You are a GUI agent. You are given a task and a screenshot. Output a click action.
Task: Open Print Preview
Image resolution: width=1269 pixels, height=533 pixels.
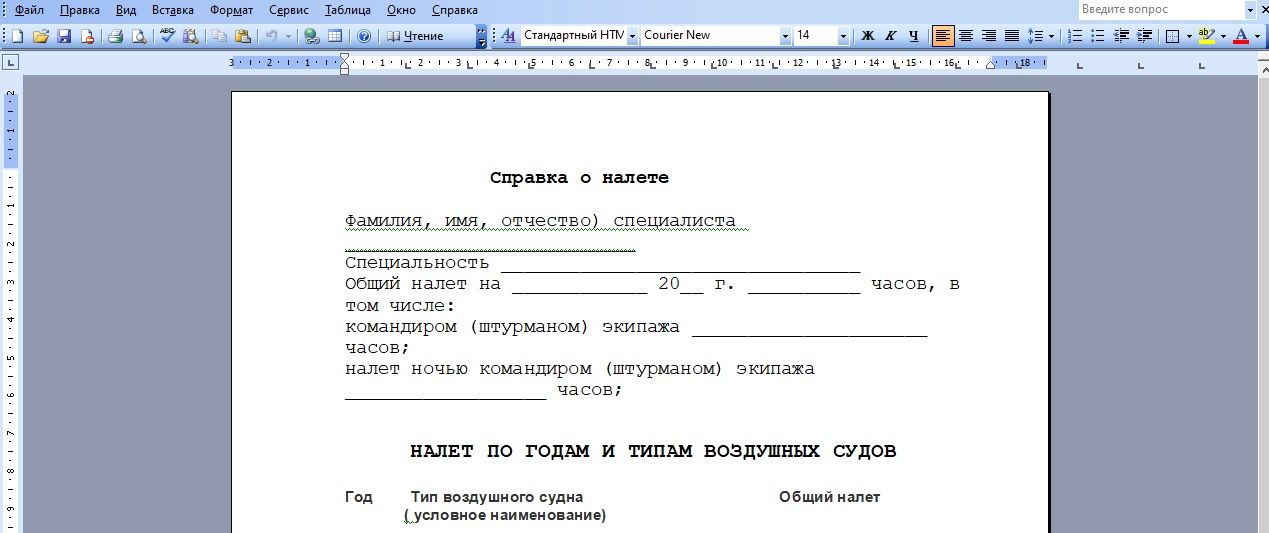pos(139,36)
